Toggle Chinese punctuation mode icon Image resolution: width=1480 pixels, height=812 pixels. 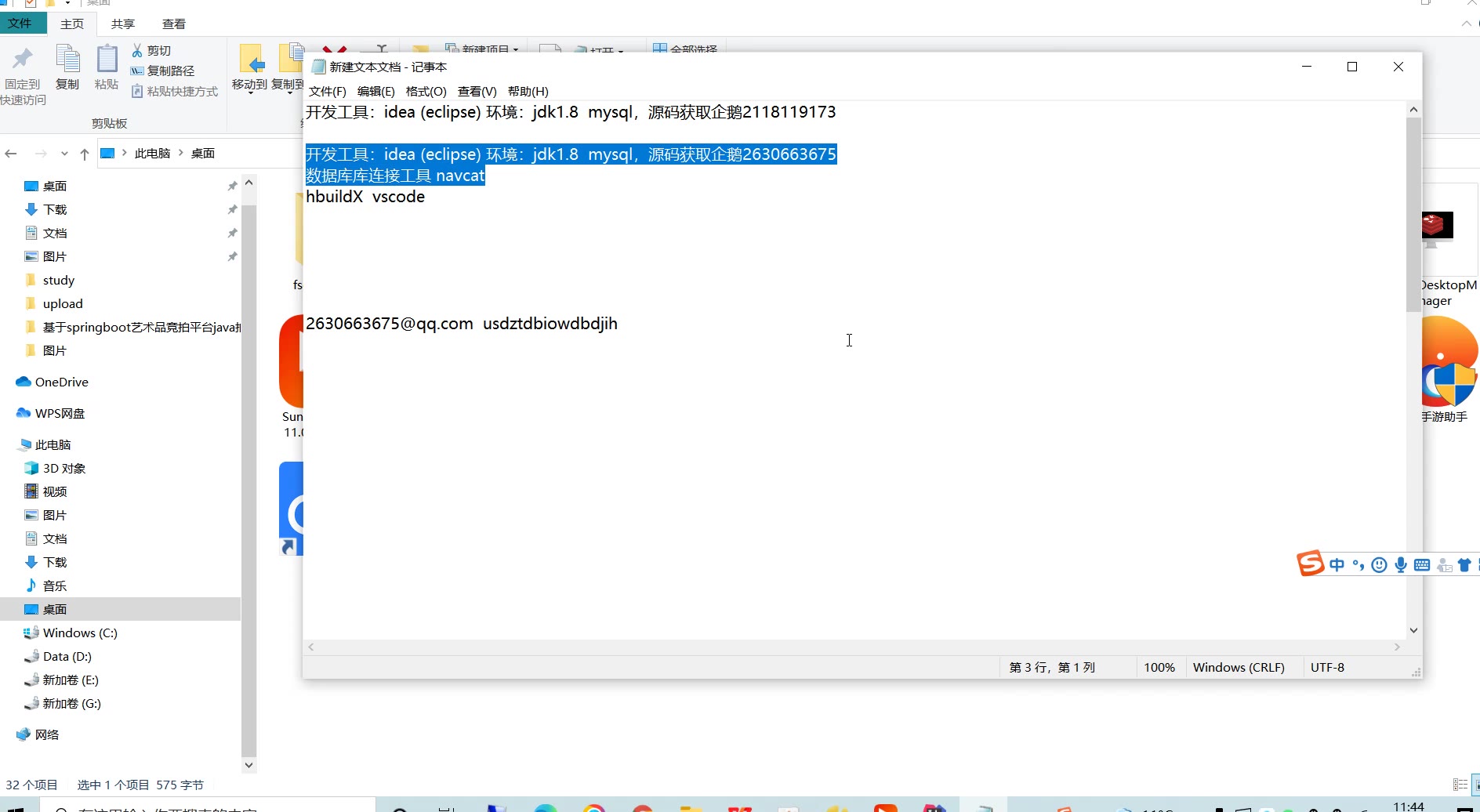click(1358, 565)
